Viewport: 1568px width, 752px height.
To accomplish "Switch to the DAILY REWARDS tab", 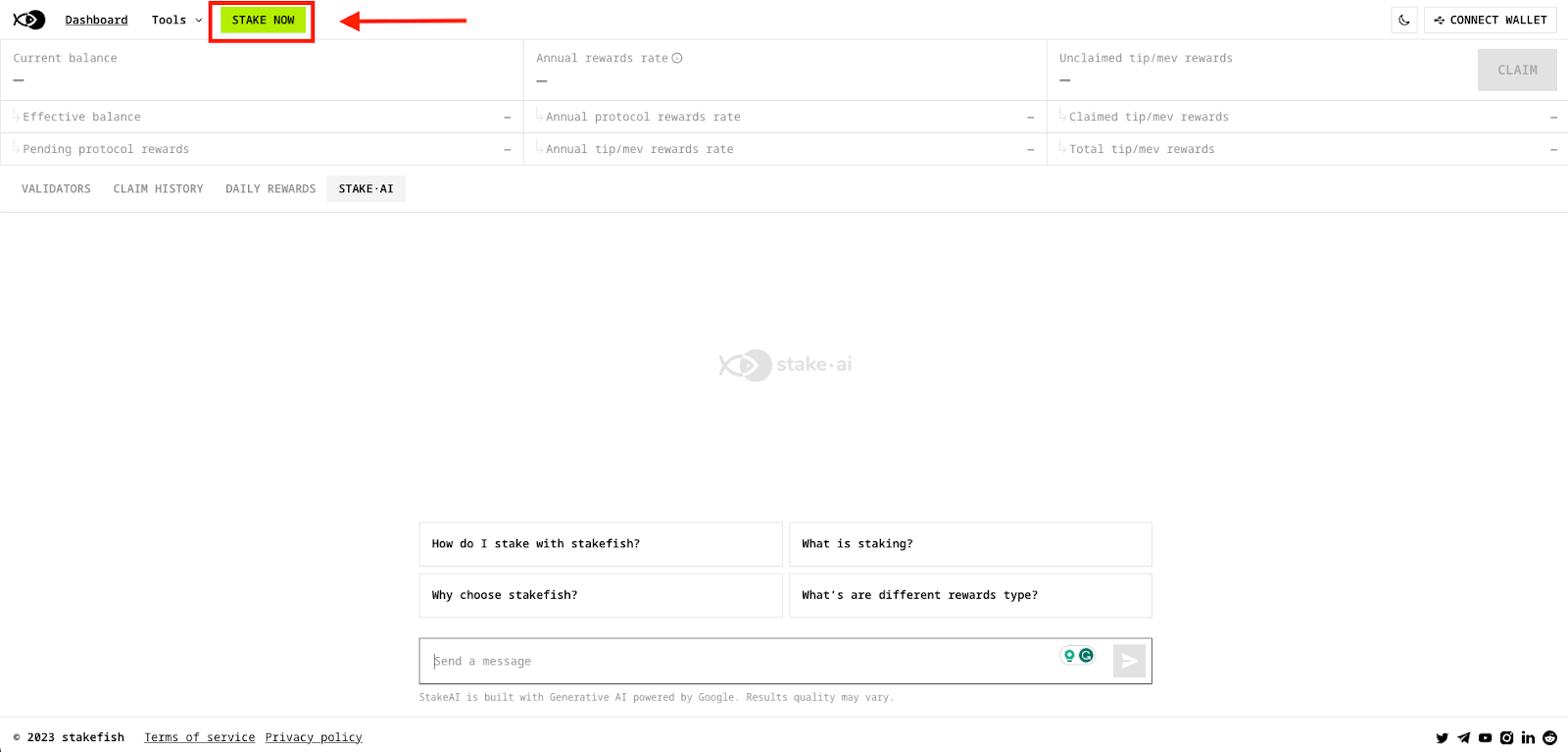I will pyautogui.click(x=270, y=188).
